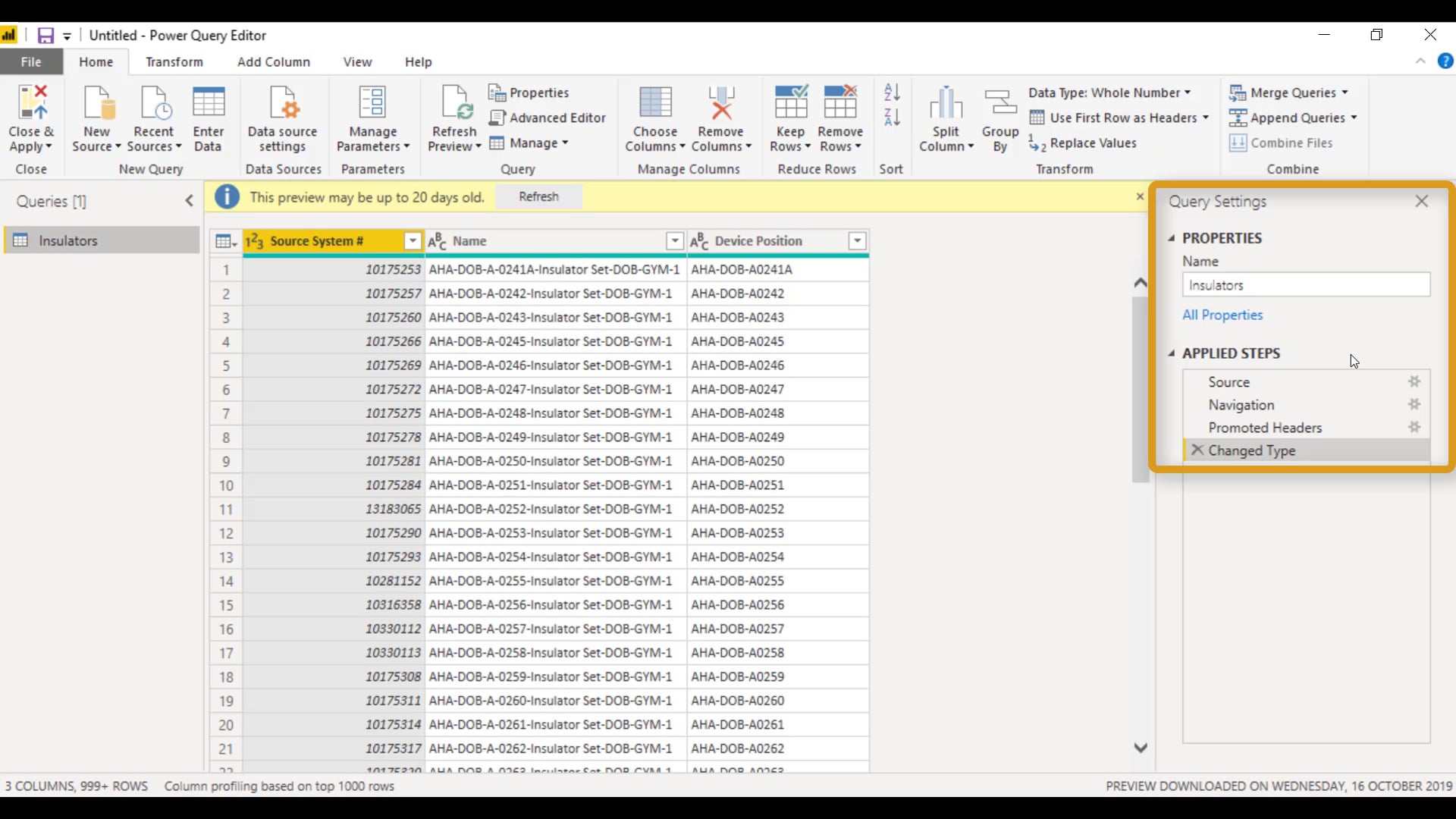Collapse the APPLIED STEPS section

[x=1172, y=353]
